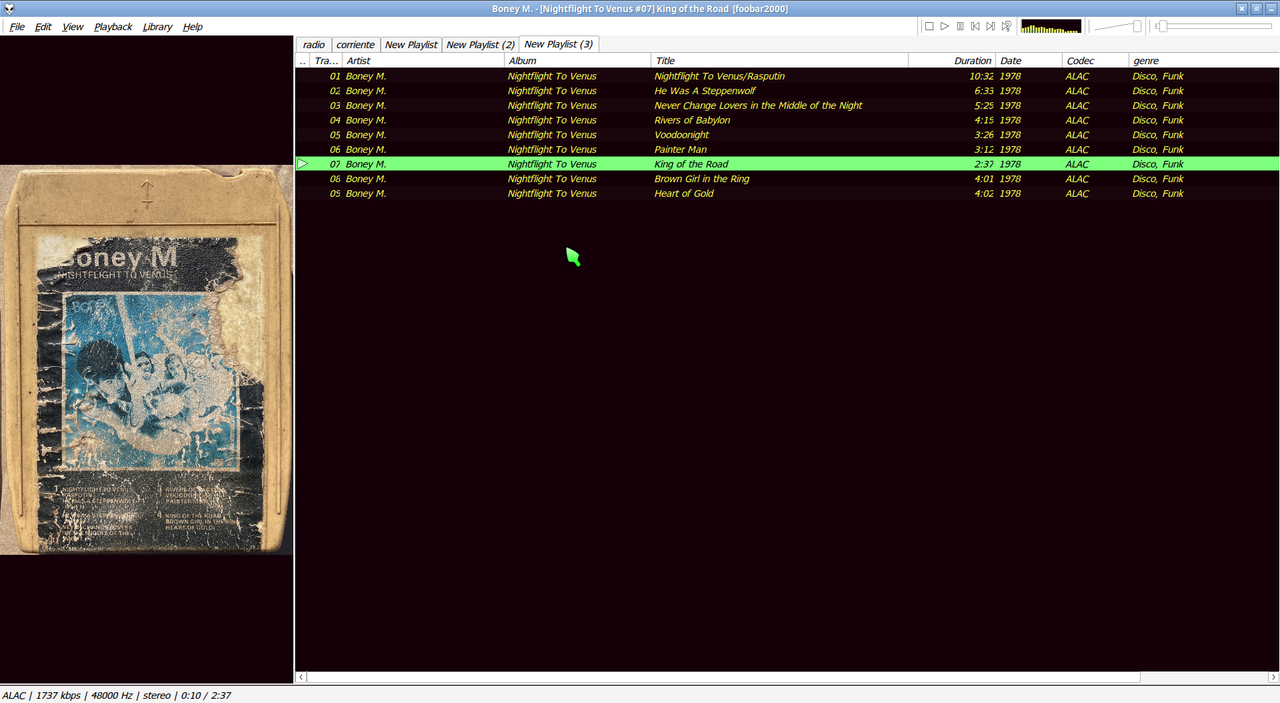Screen dimensions: 1280x703
Task: Select the playing track King of the Road
Action: coord(787,164)
